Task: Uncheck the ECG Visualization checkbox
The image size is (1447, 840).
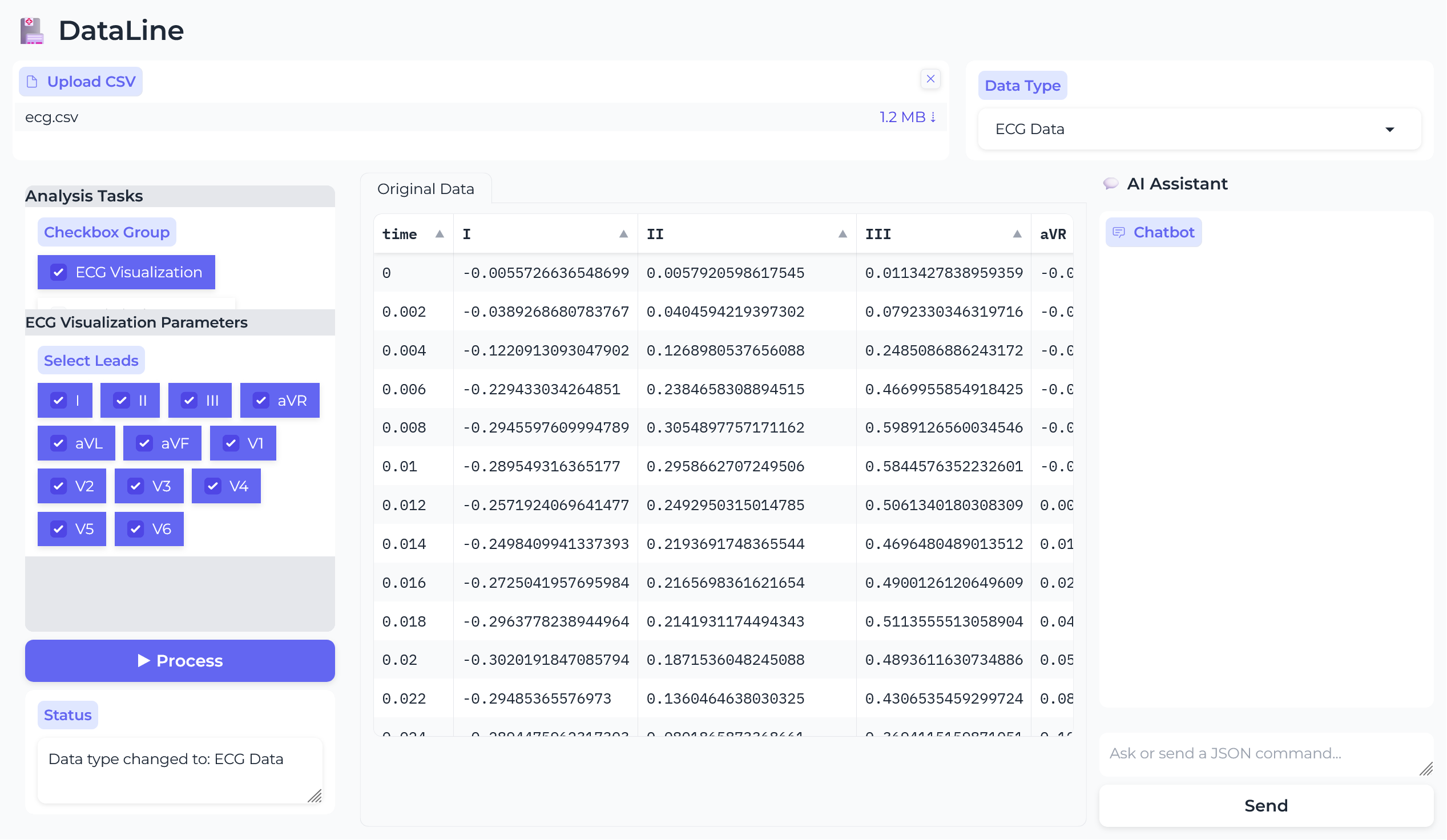Action: coord(59,272)
